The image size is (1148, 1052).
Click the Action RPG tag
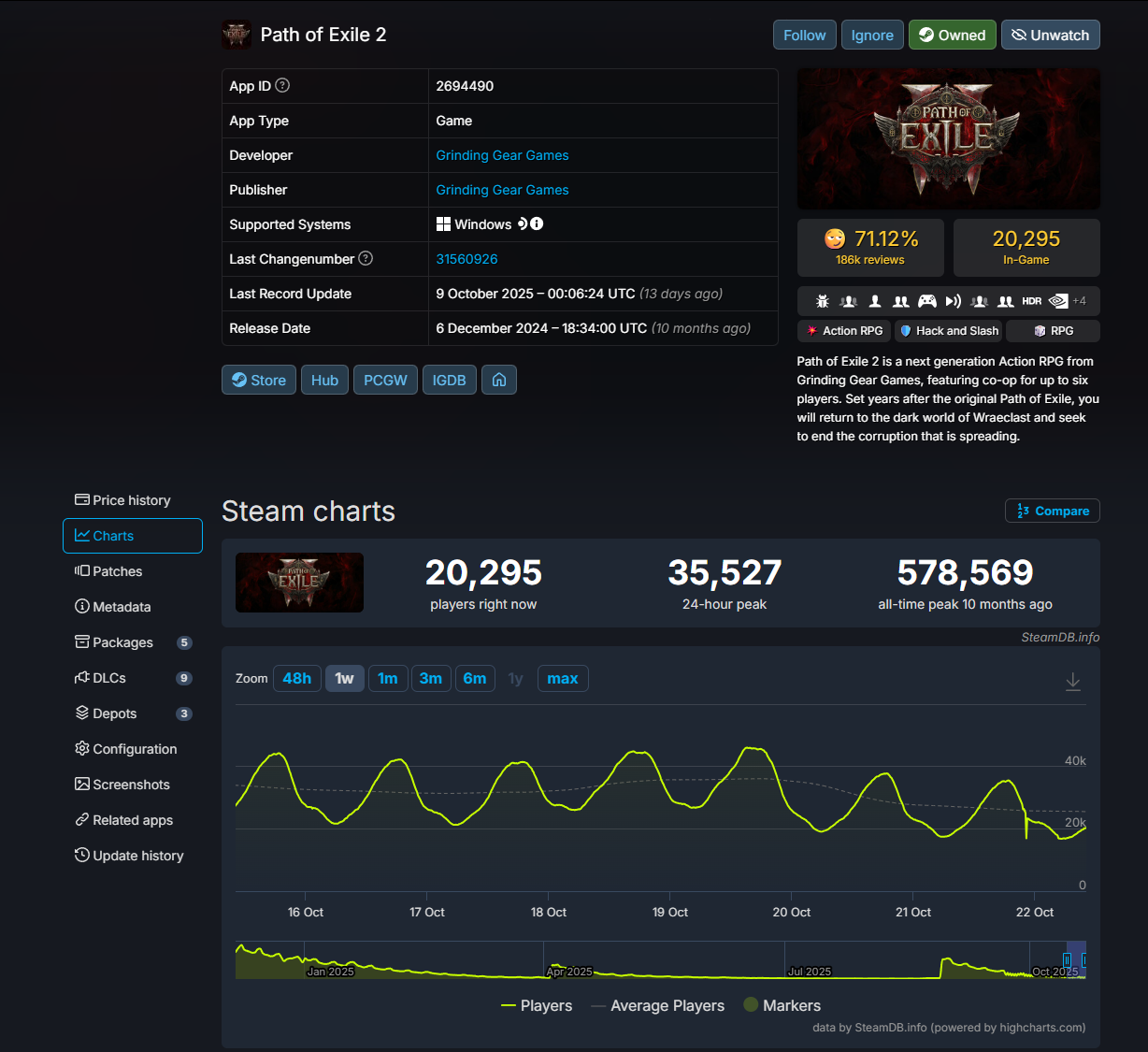coord(844,331)
